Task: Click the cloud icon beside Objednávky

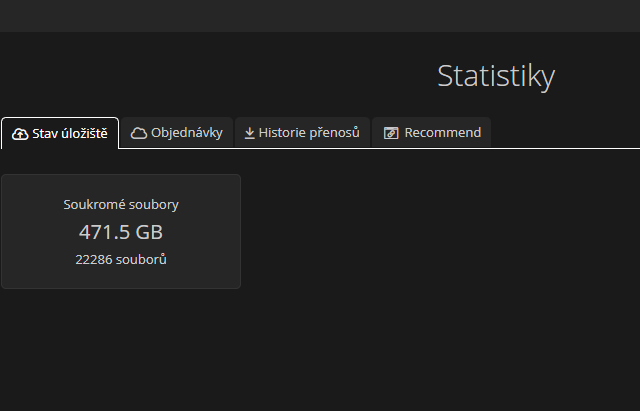Action: (139, 133)
